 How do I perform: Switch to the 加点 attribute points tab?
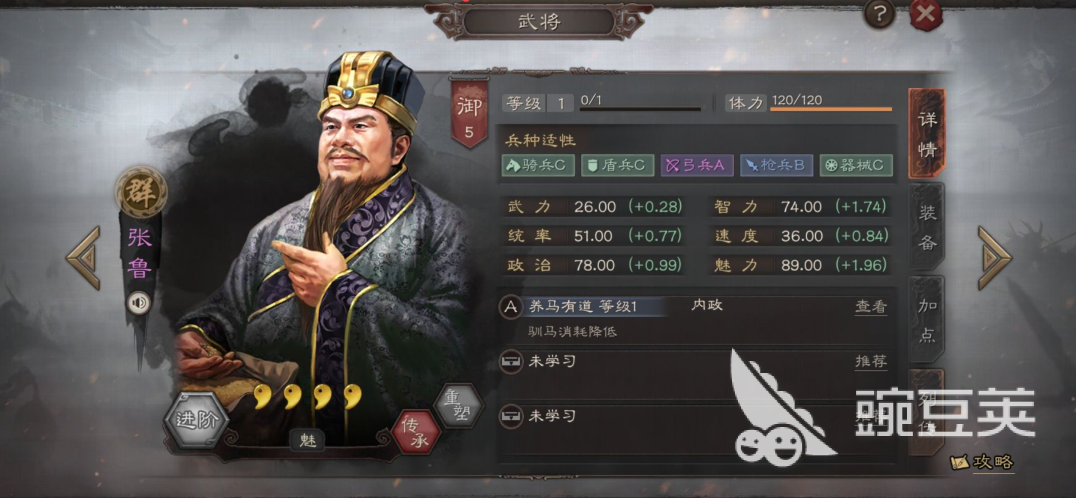[x=926, y=320]
